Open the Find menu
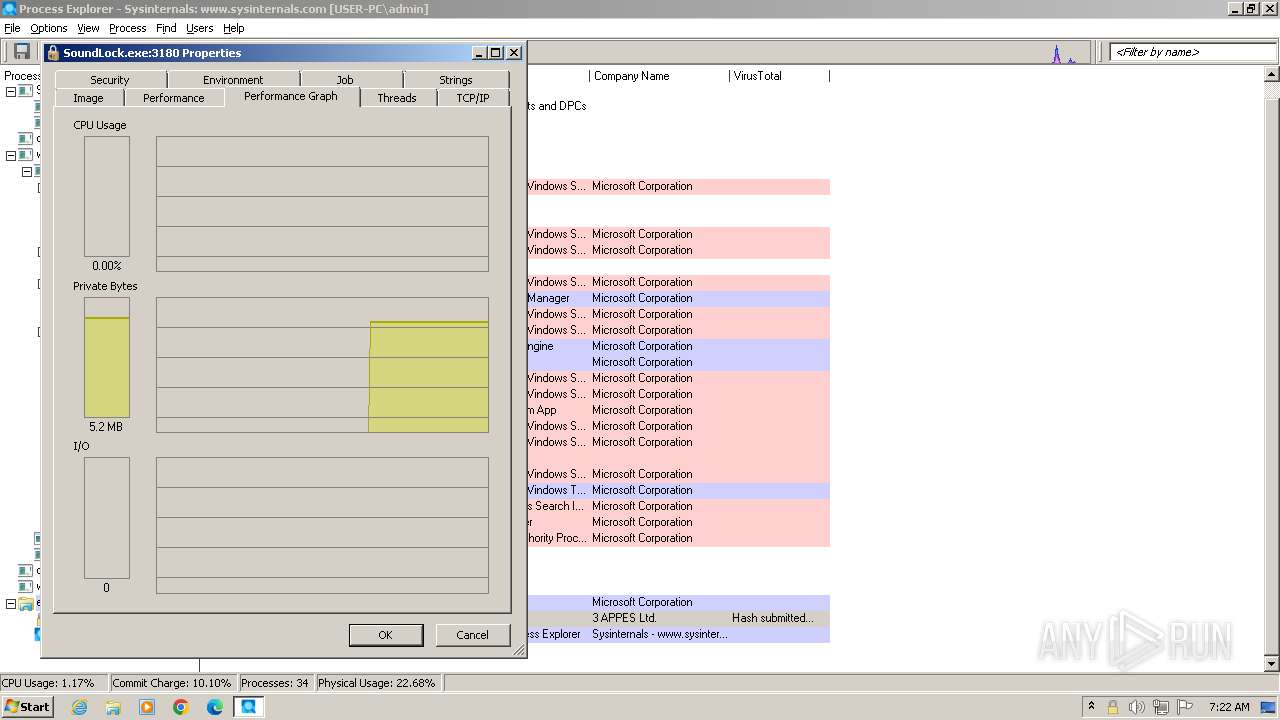 tap(166, 28)
